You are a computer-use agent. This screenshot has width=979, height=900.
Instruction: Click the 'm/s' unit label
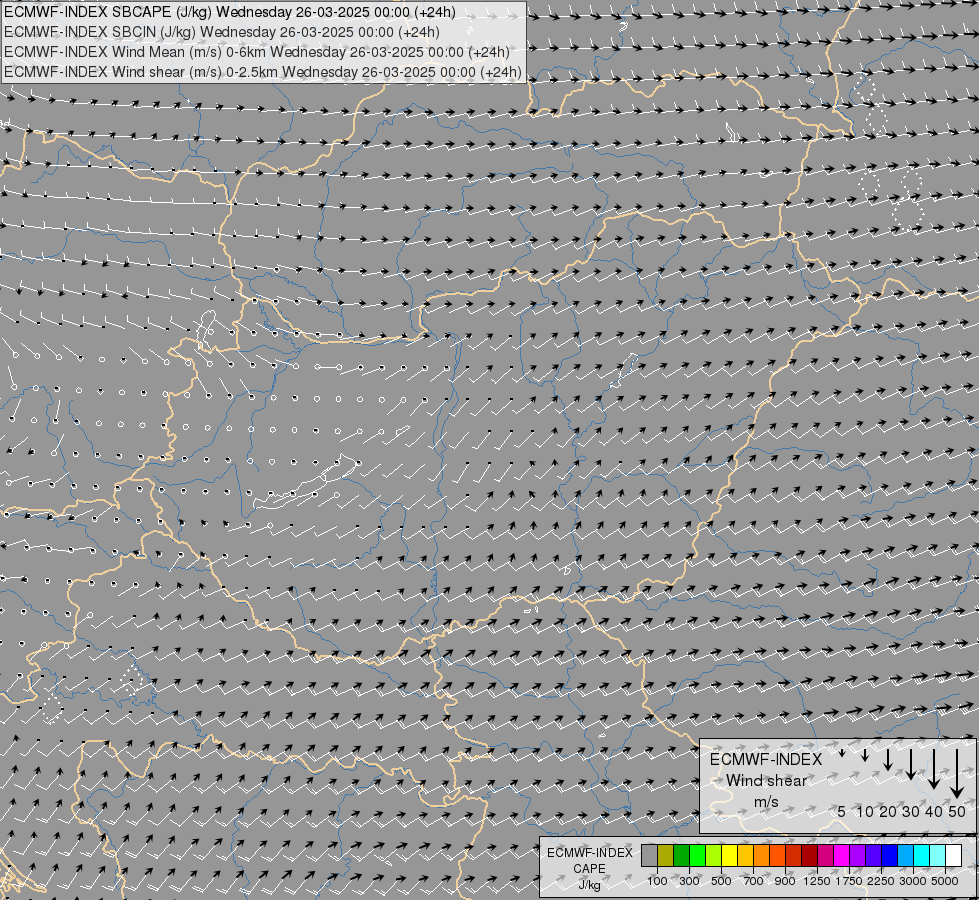point(766,802)
